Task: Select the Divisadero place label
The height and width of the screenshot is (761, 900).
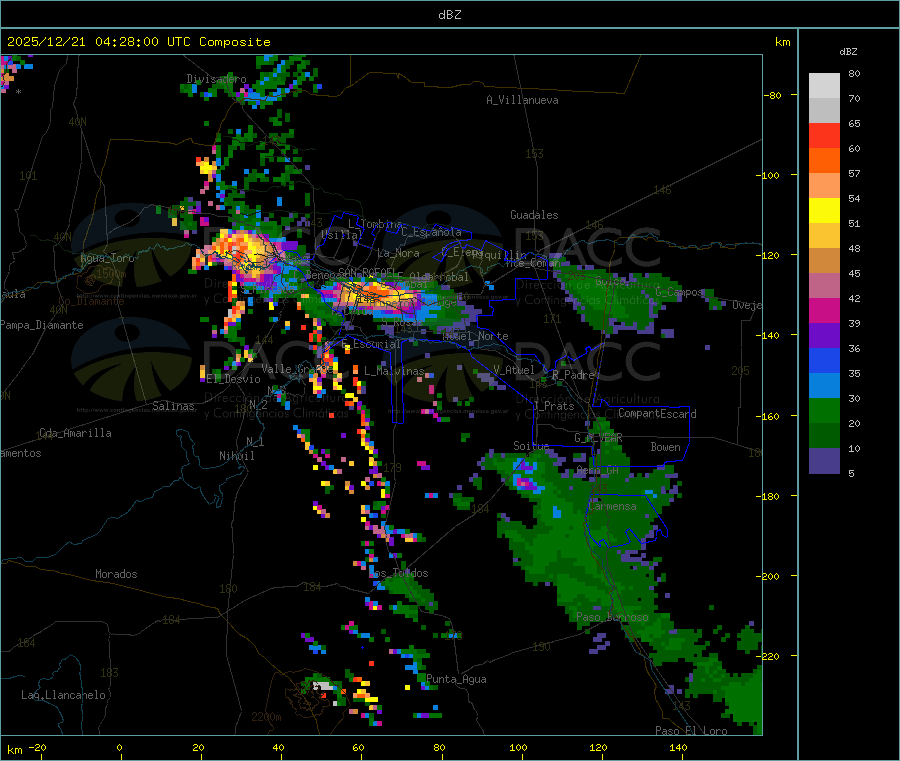Action: (x=216, y=79)
